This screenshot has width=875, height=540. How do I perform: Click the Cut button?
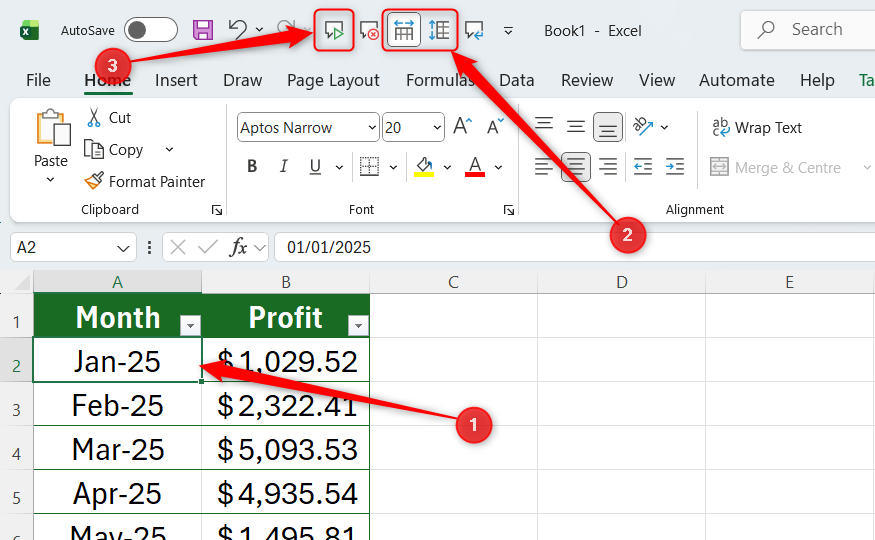pyautogui.click(x=109, y=118)
